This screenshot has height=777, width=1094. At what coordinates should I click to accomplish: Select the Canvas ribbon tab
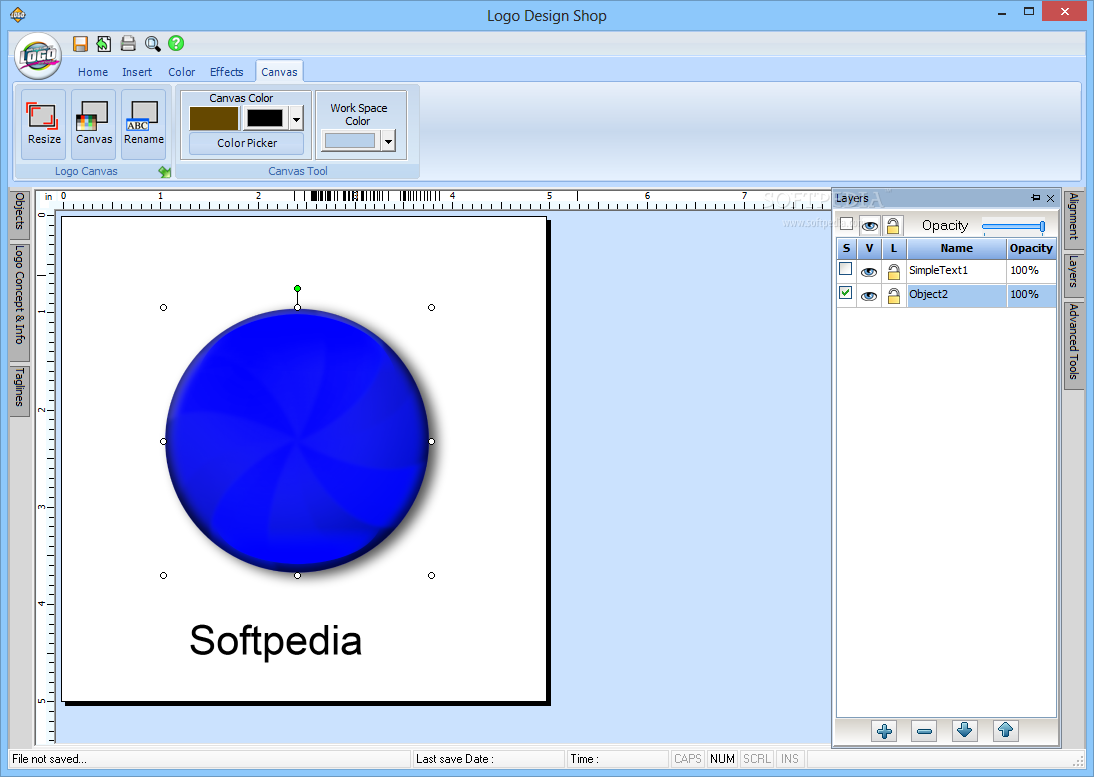pos(279,72)
